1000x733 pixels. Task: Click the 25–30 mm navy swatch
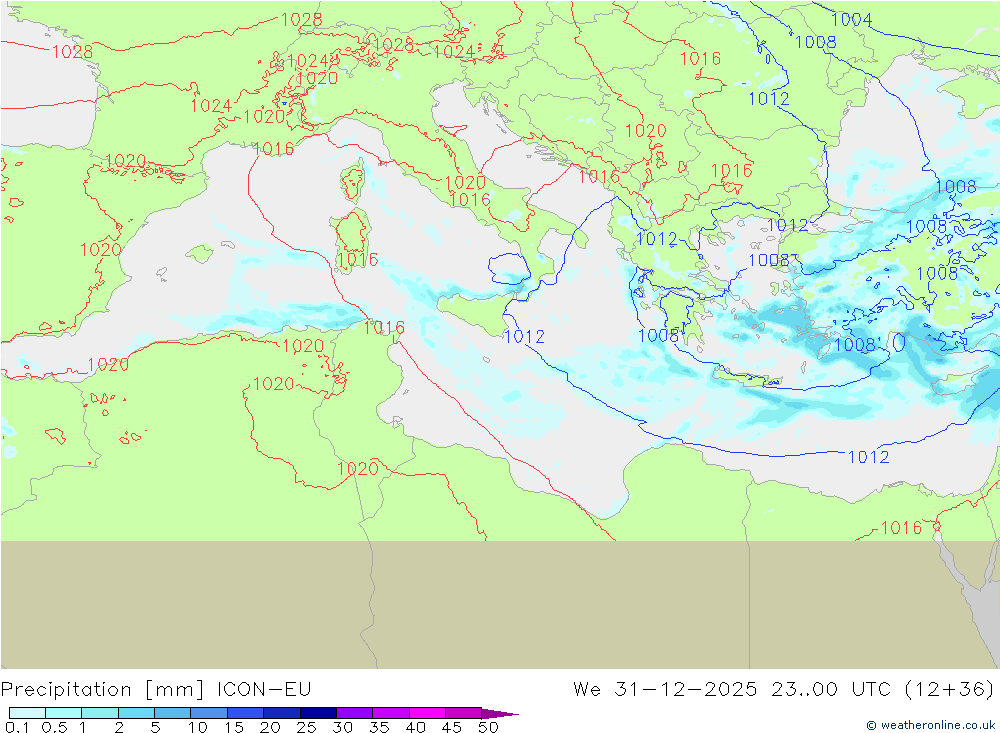point(318,713)
